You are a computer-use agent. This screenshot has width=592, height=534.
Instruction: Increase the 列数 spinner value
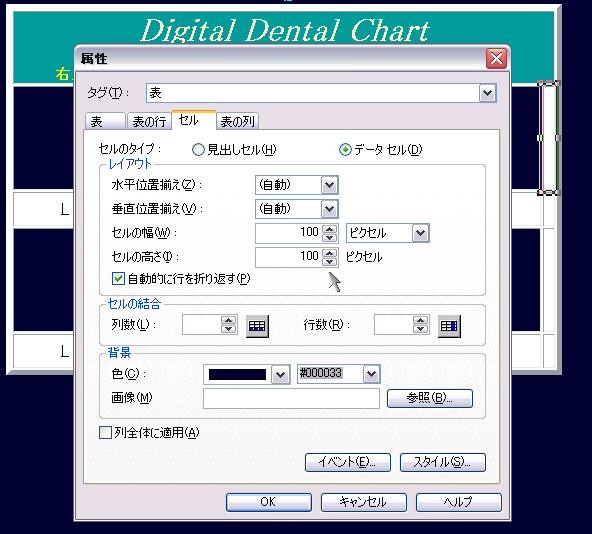[x=228, y=321]
